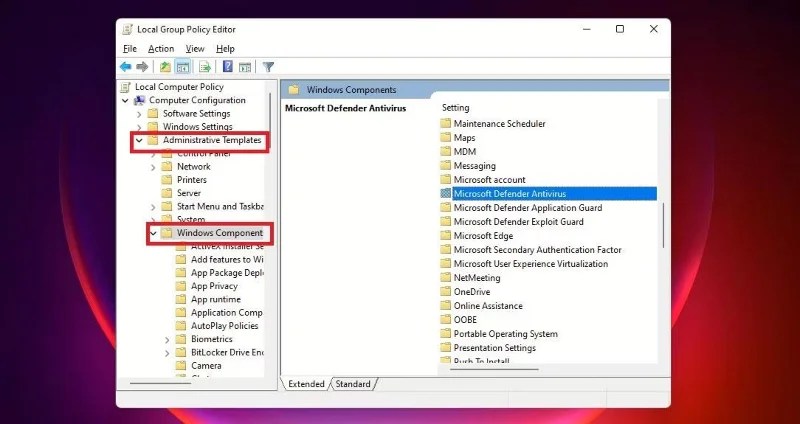
Task: Click the Help question mark toolbar icon
Action: (x=228, y=66)
